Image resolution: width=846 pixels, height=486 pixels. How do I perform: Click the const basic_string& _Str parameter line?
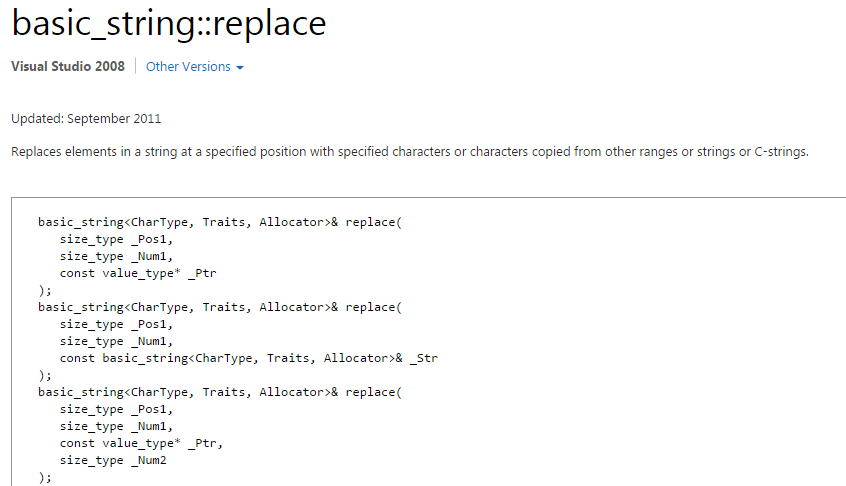pos(249,358)
